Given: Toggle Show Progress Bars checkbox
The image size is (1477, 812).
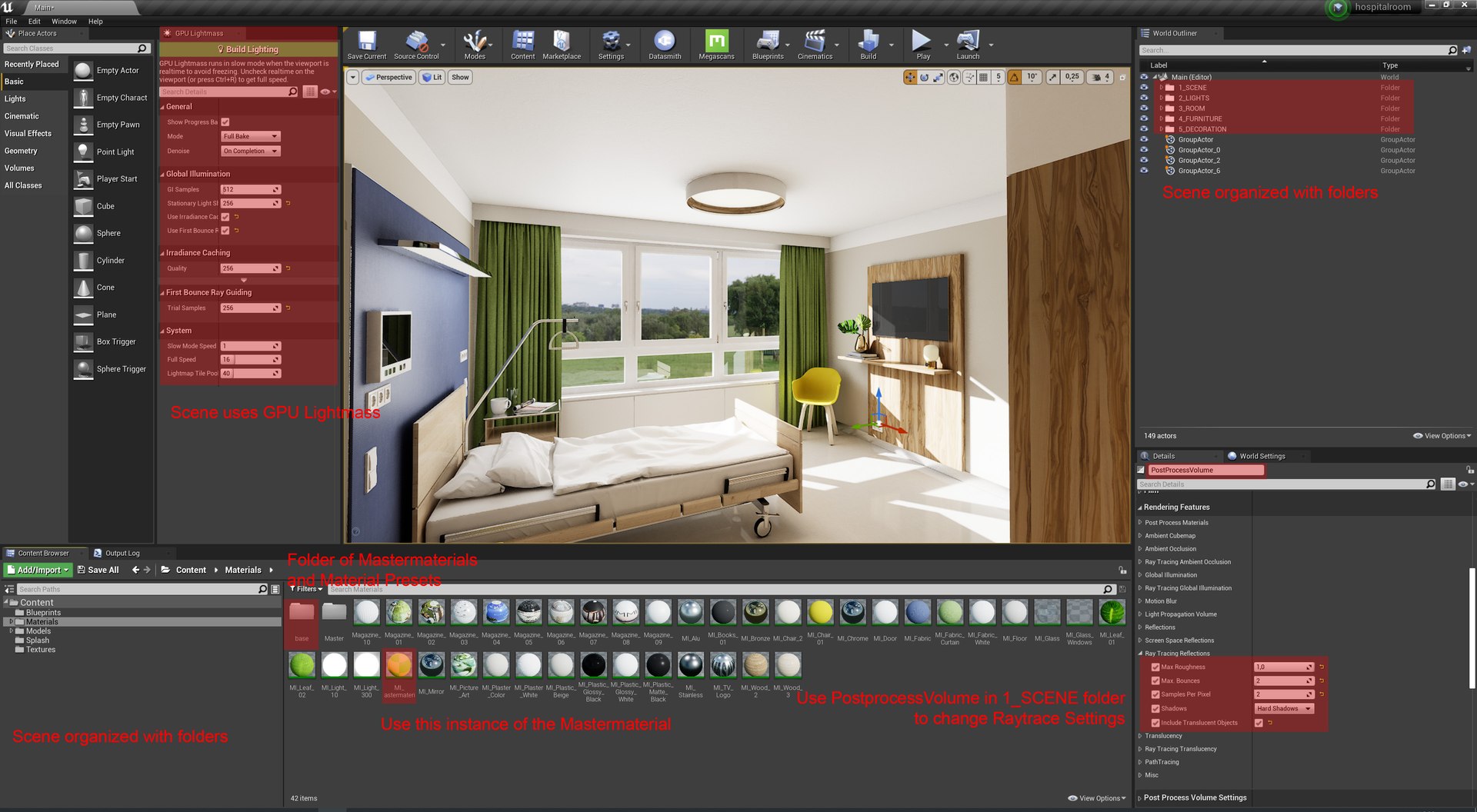Looking at the screenshot, I should pos(225,122).
